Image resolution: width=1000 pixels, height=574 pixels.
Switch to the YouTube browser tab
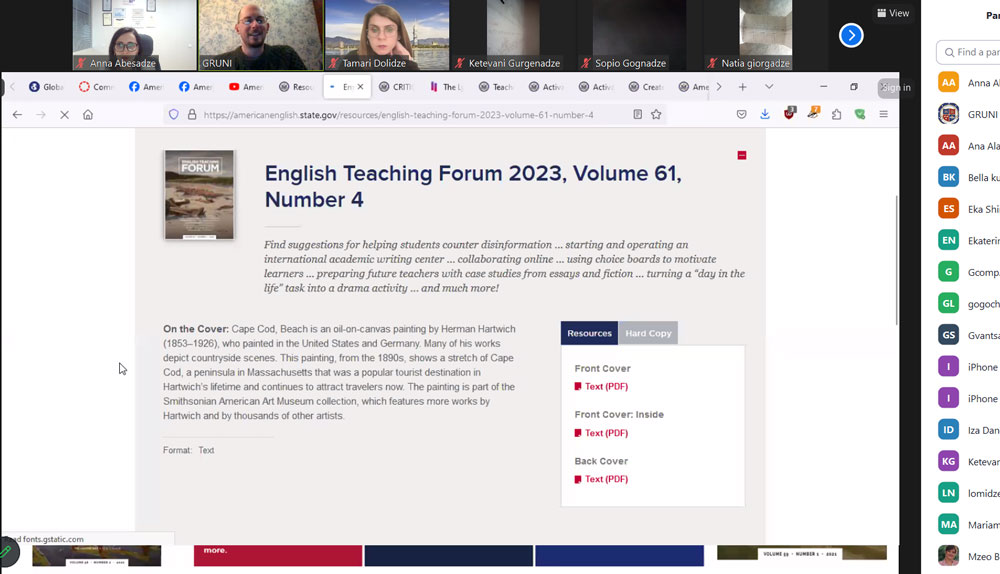coord(246,87)
